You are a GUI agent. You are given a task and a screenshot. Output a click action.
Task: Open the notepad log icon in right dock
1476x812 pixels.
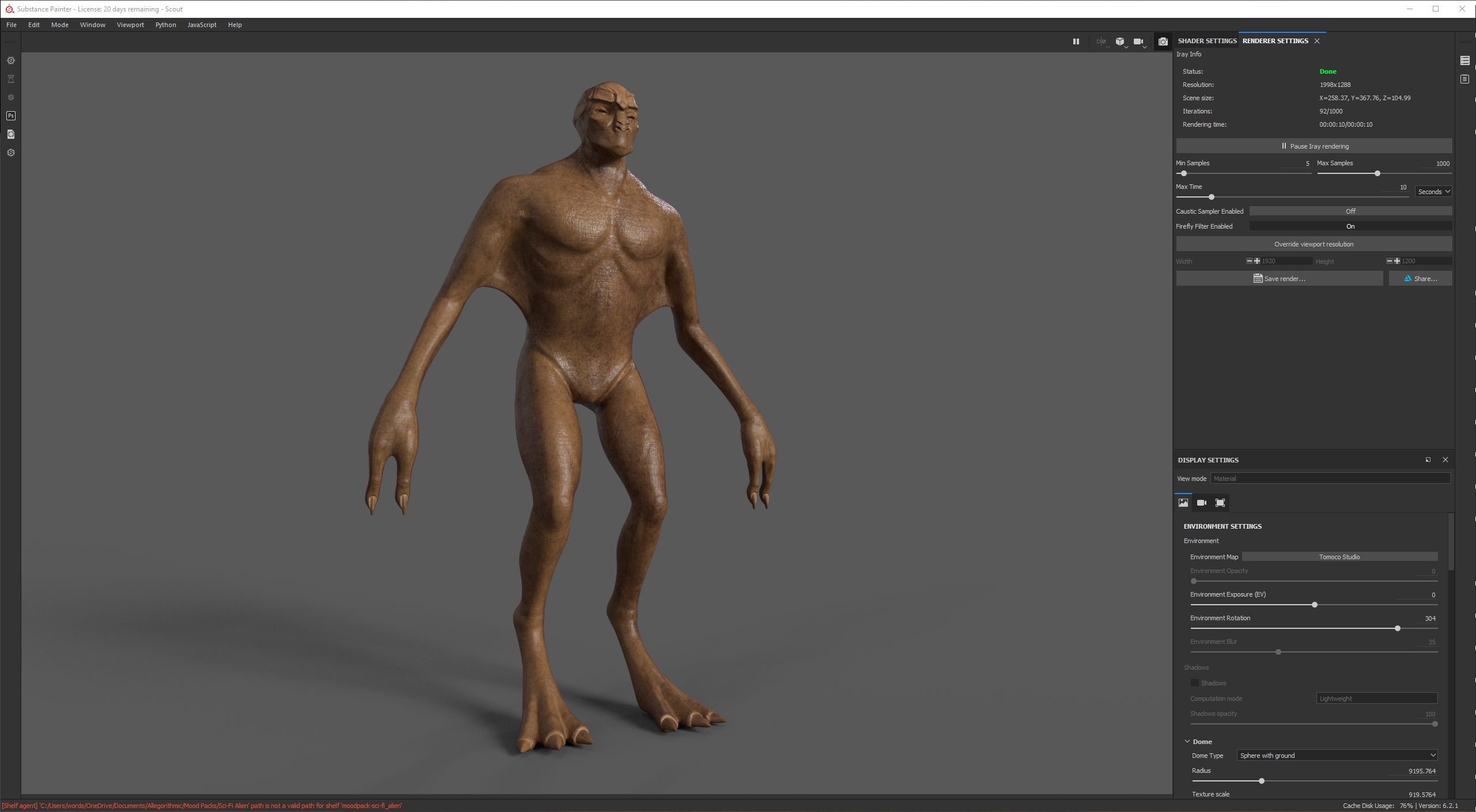tap(1465, 79)
